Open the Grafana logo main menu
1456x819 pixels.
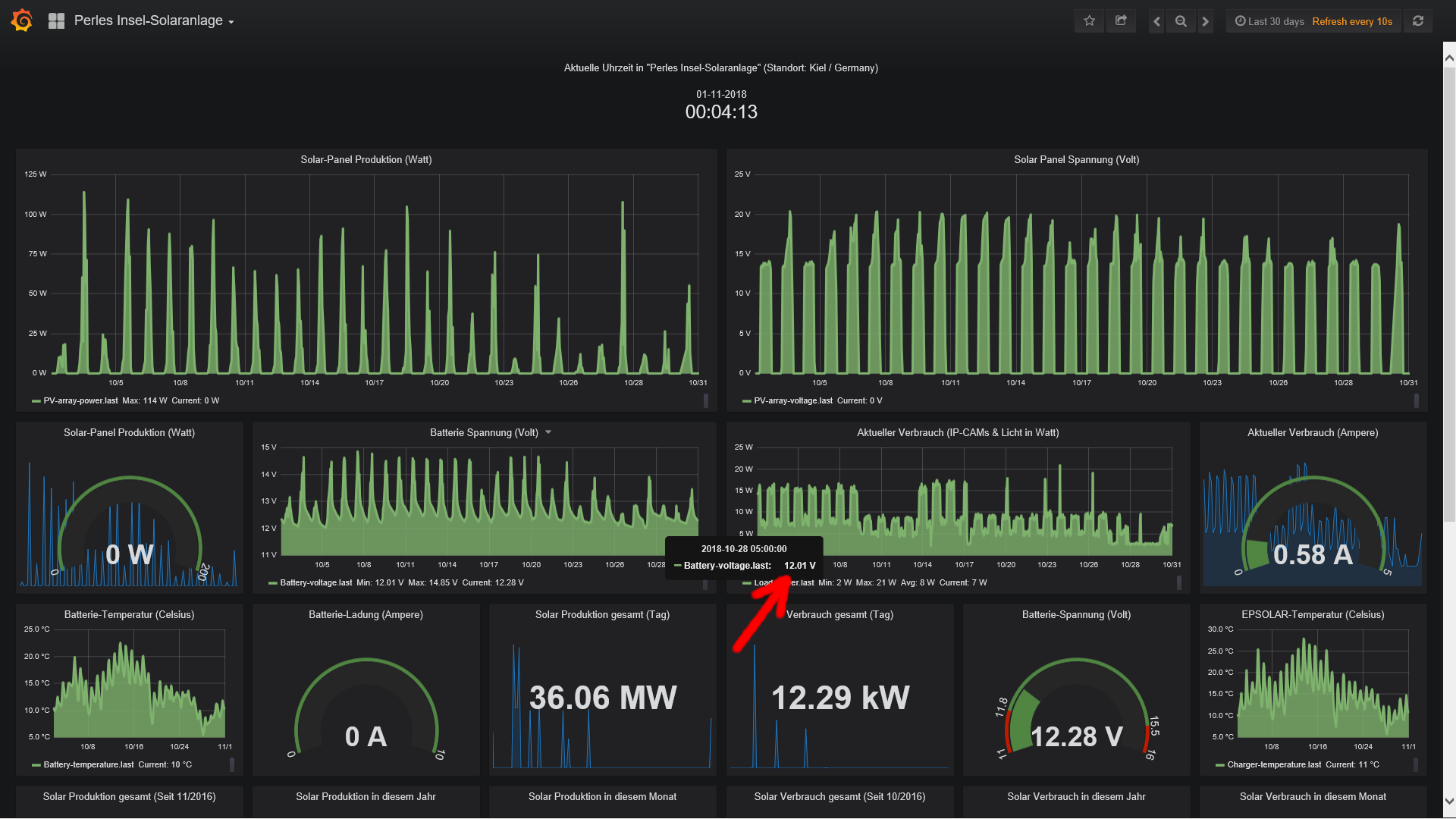point(22,20)
